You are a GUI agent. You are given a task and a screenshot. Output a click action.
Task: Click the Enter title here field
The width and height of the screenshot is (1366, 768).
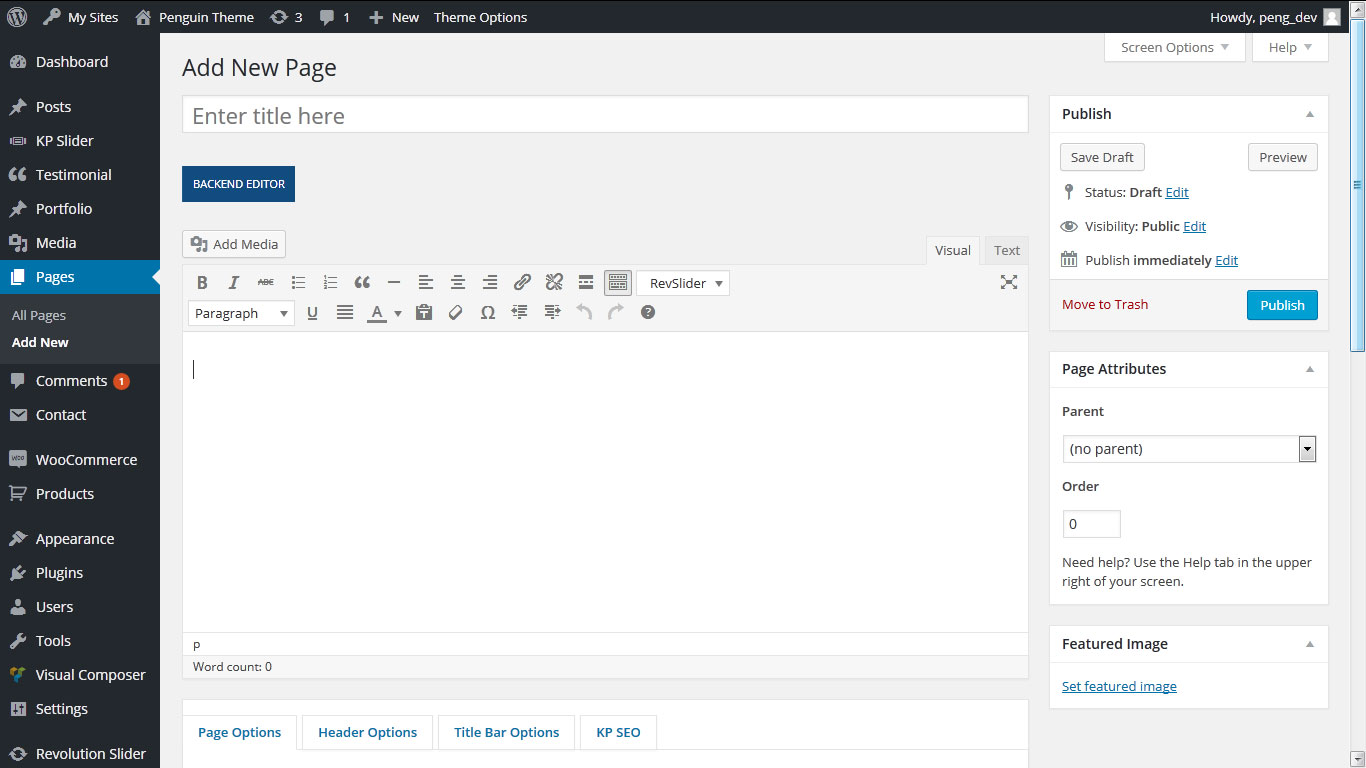605,116
